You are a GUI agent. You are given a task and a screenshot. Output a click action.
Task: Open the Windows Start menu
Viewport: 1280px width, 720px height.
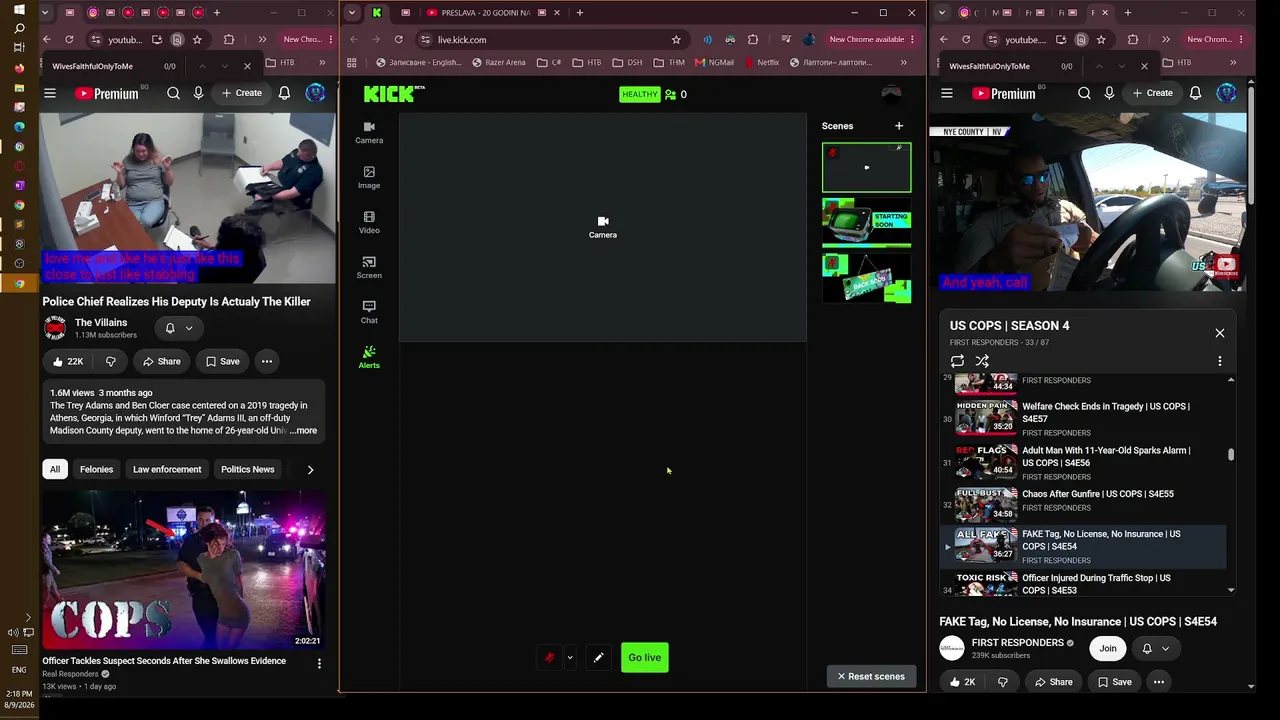pos(19,9)
